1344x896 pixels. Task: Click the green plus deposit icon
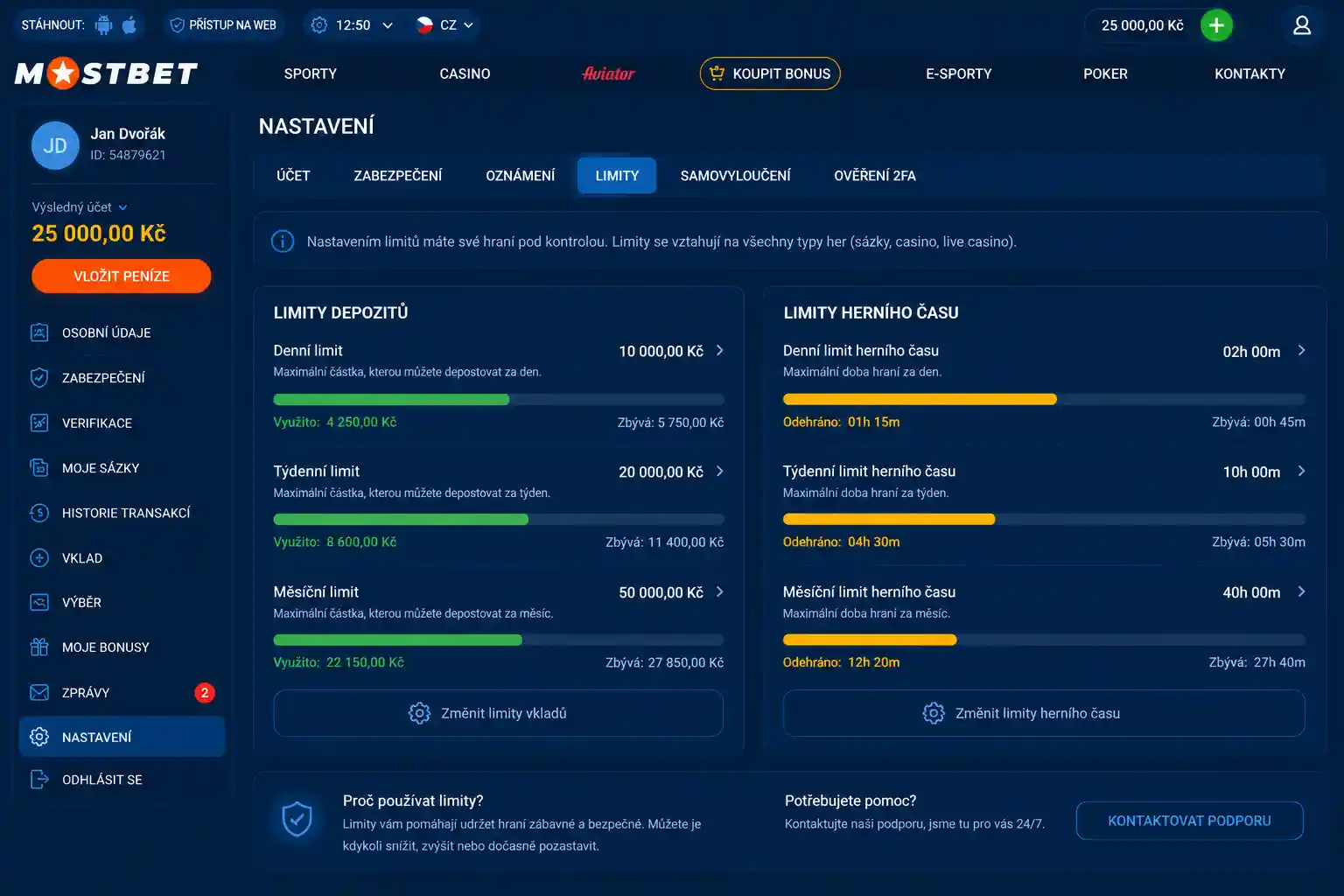pos(1216,25)
